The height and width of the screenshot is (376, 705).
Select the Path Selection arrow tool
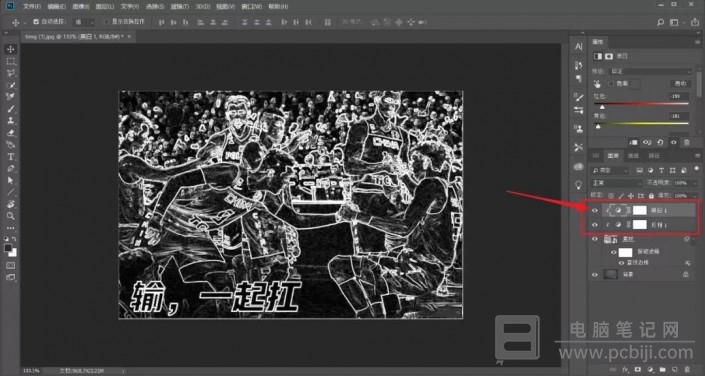click(10, 180)
